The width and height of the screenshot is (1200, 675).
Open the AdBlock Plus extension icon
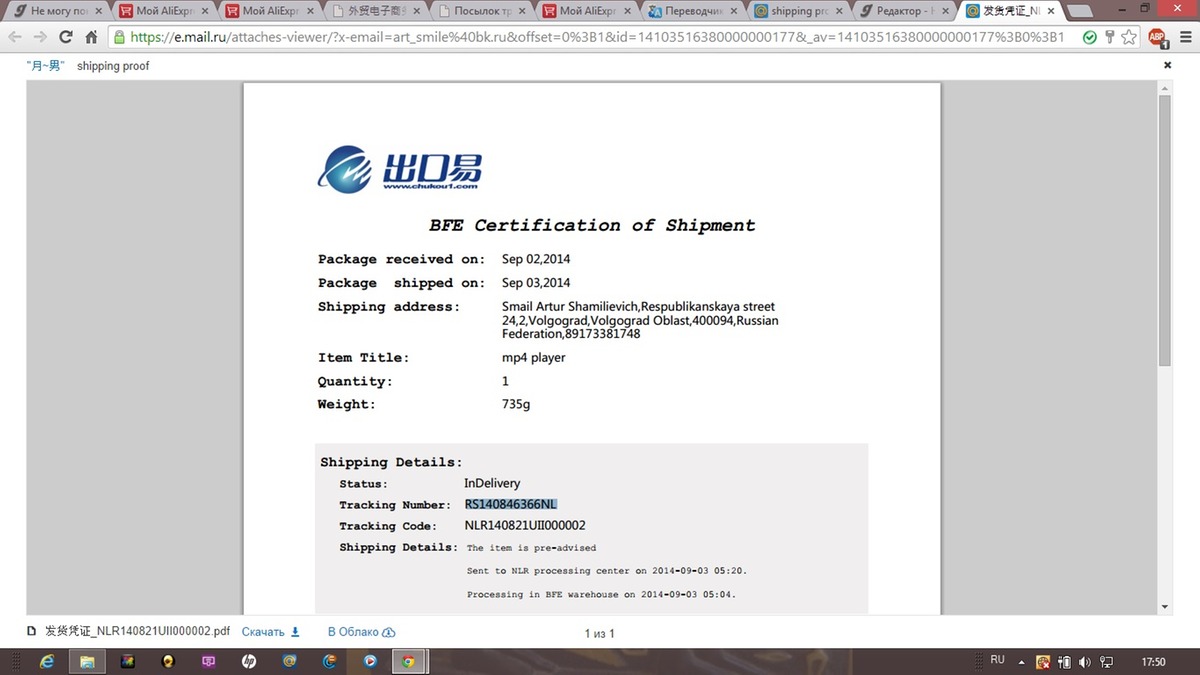pos(1157,37)
